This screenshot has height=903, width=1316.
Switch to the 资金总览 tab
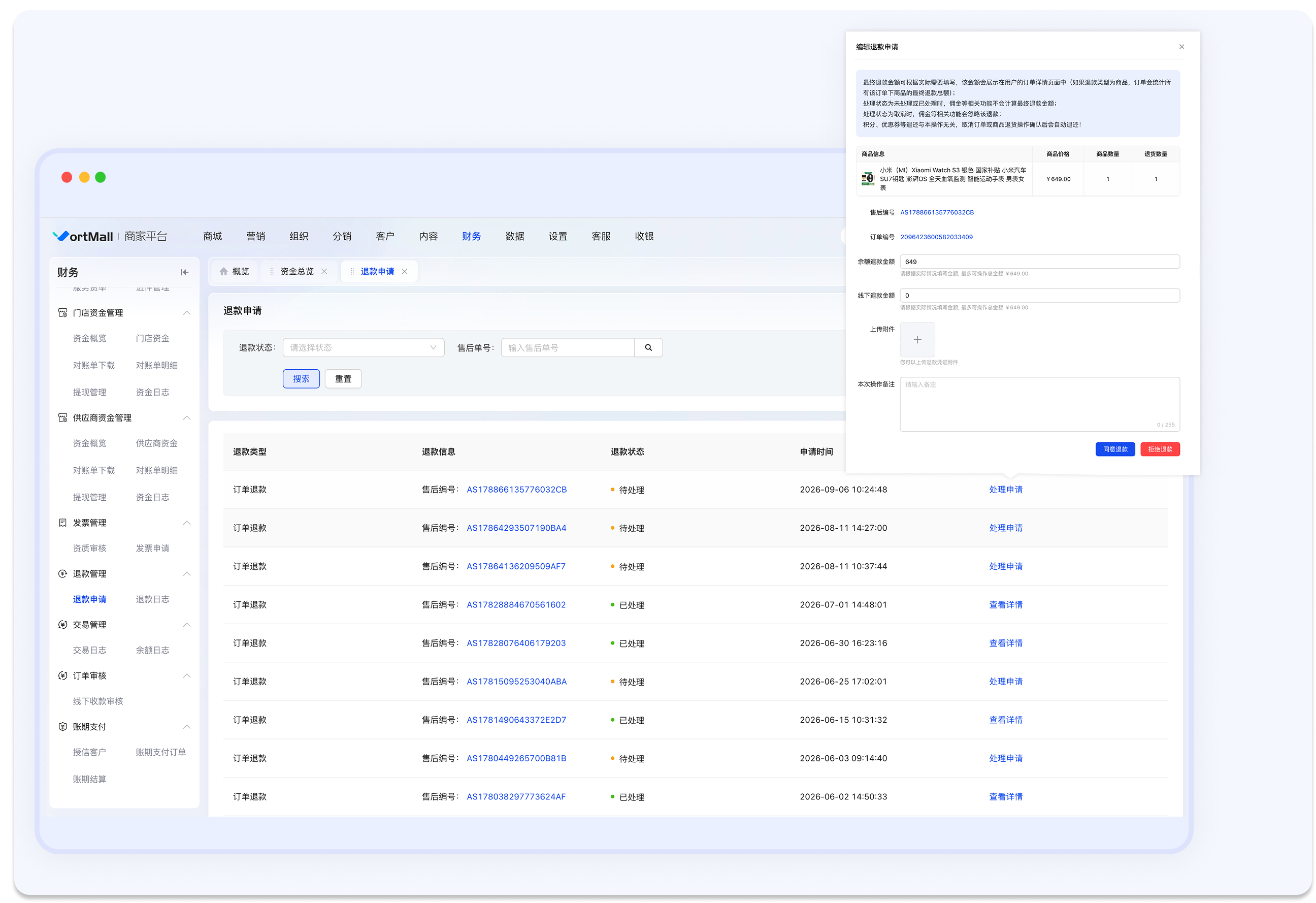(x=298, y=271)
